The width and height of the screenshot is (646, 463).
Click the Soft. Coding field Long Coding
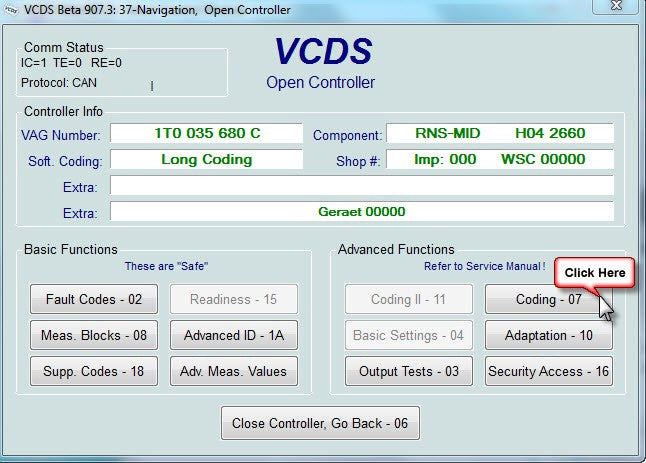[x=206, y=159]
